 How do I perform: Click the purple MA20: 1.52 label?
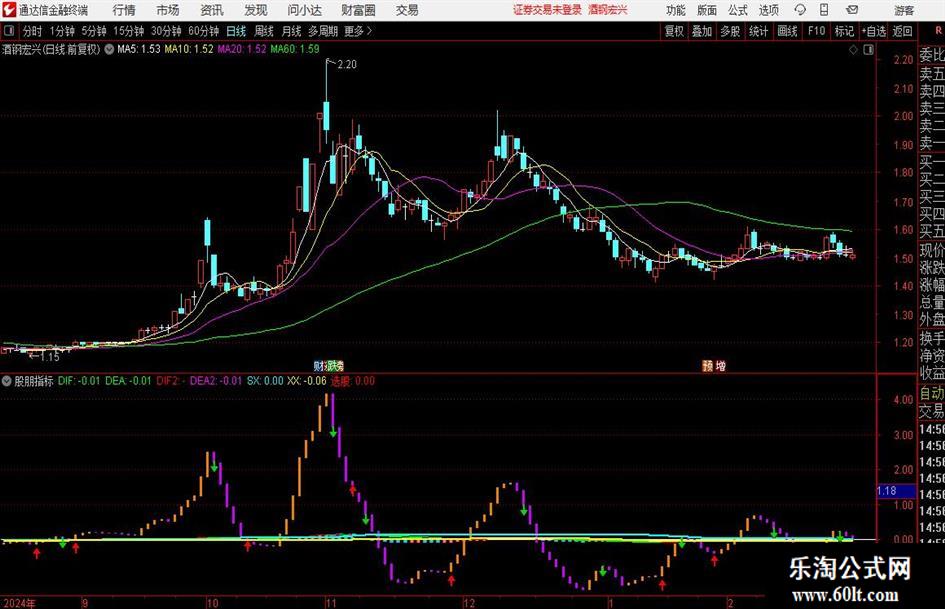[242, 49]
